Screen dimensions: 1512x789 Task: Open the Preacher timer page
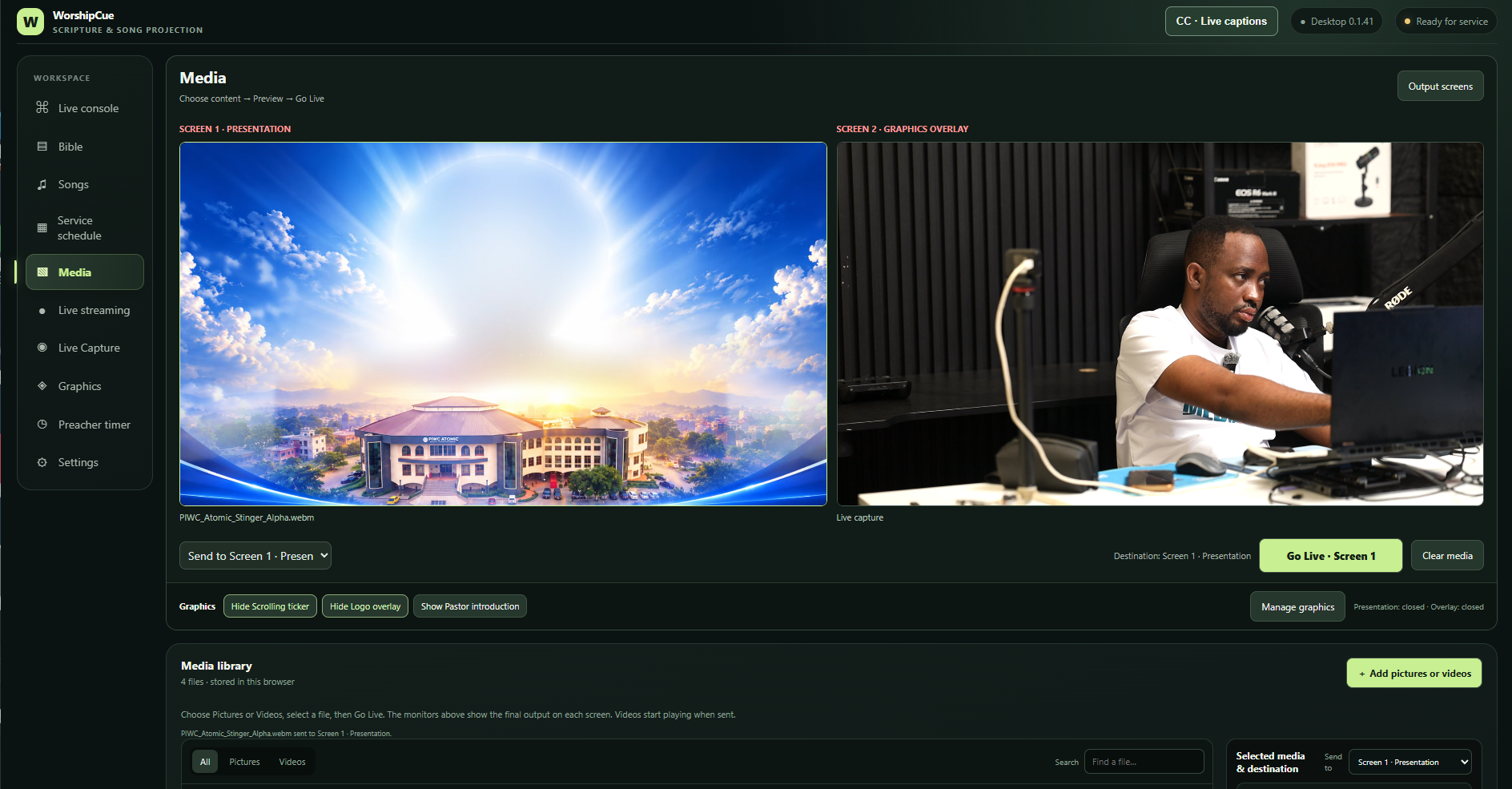(x=85, y=425)
